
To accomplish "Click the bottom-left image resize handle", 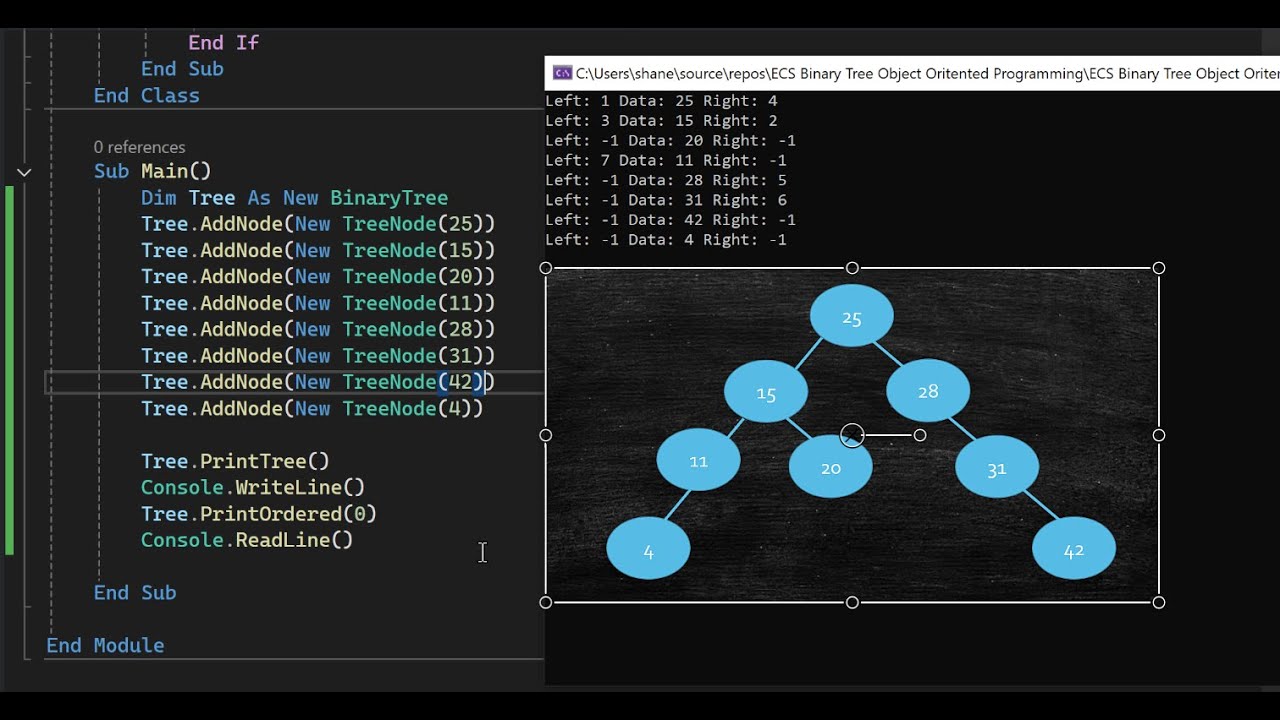I will 546,602.
